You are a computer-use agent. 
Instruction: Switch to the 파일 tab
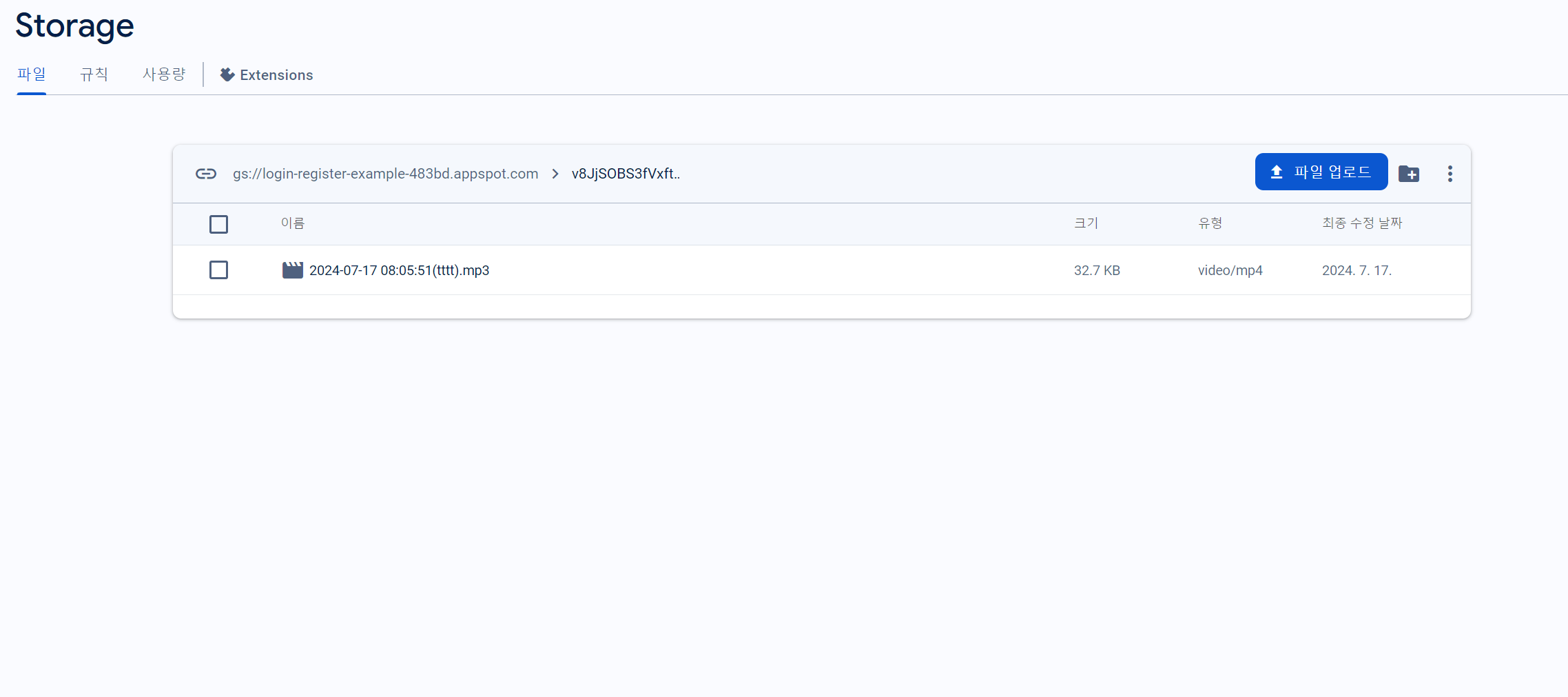(x=32, y=74)
